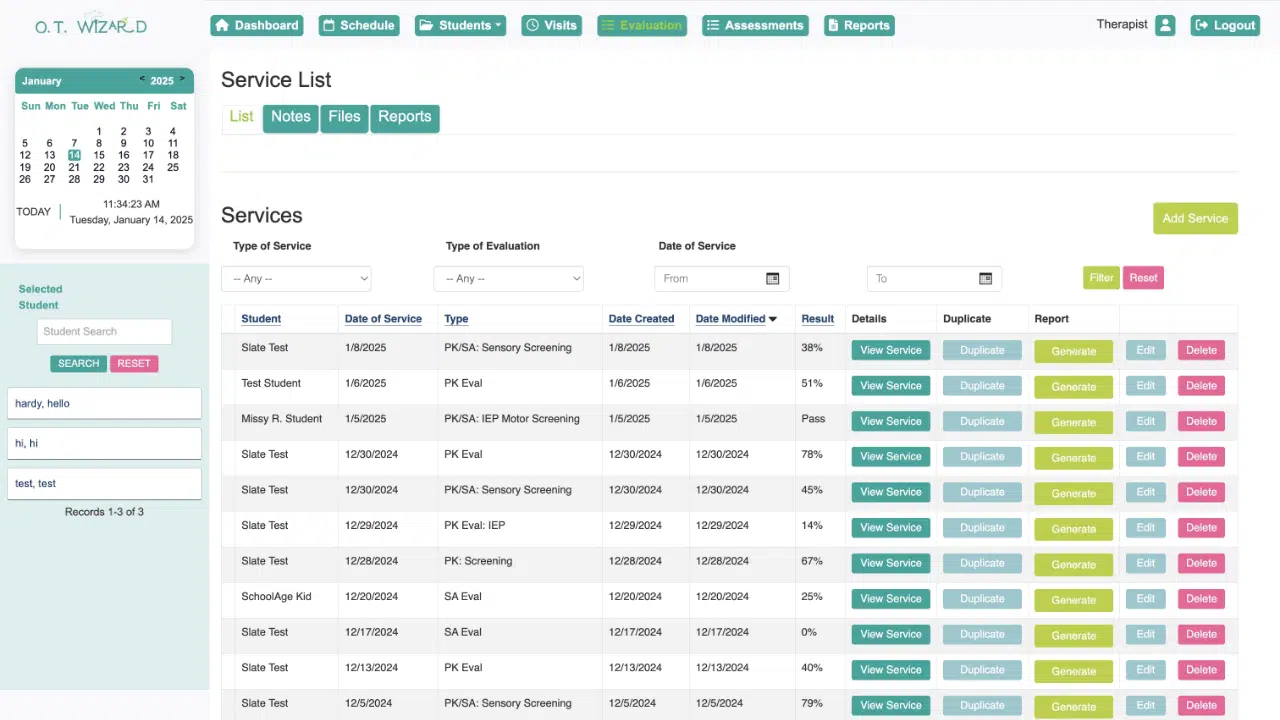Expand the Type of Evaluation dropdown
This screenshot has width=1280, height=720.
click(x=508, y=279)
